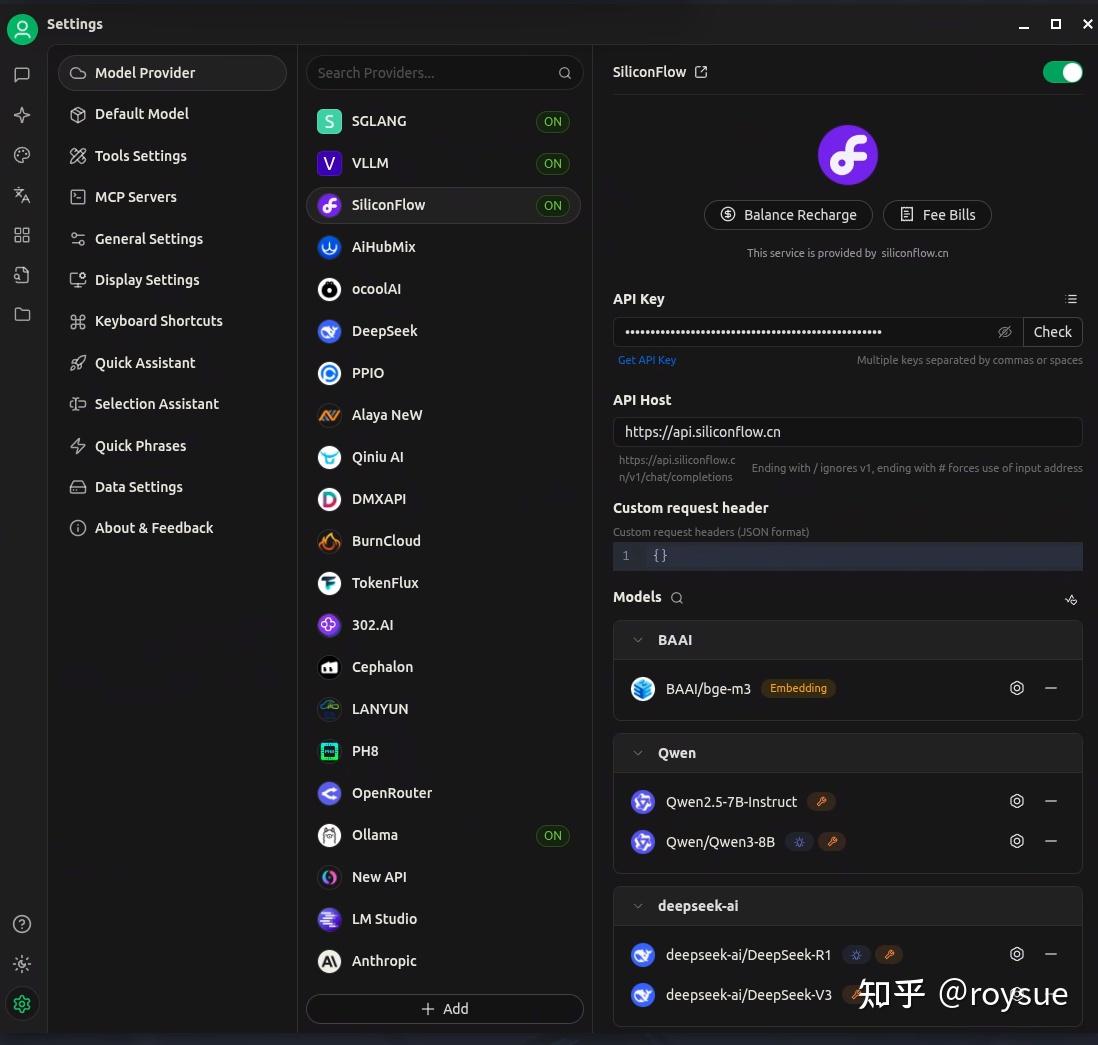Remove the Qwen/Qwen3-8B model

point(1050,840)
